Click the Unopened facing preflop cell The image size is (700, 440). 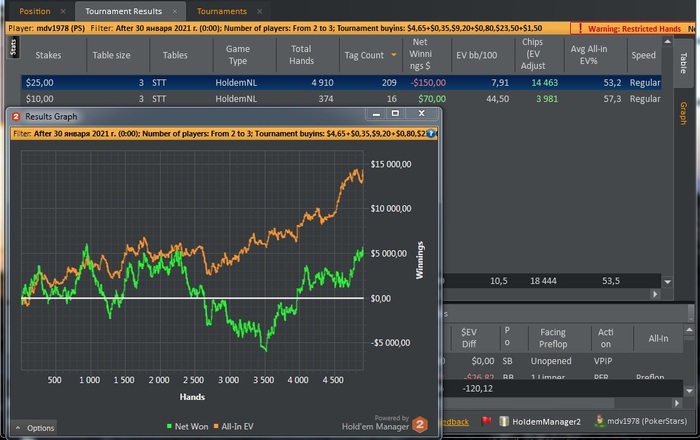[x=551, y=361]
